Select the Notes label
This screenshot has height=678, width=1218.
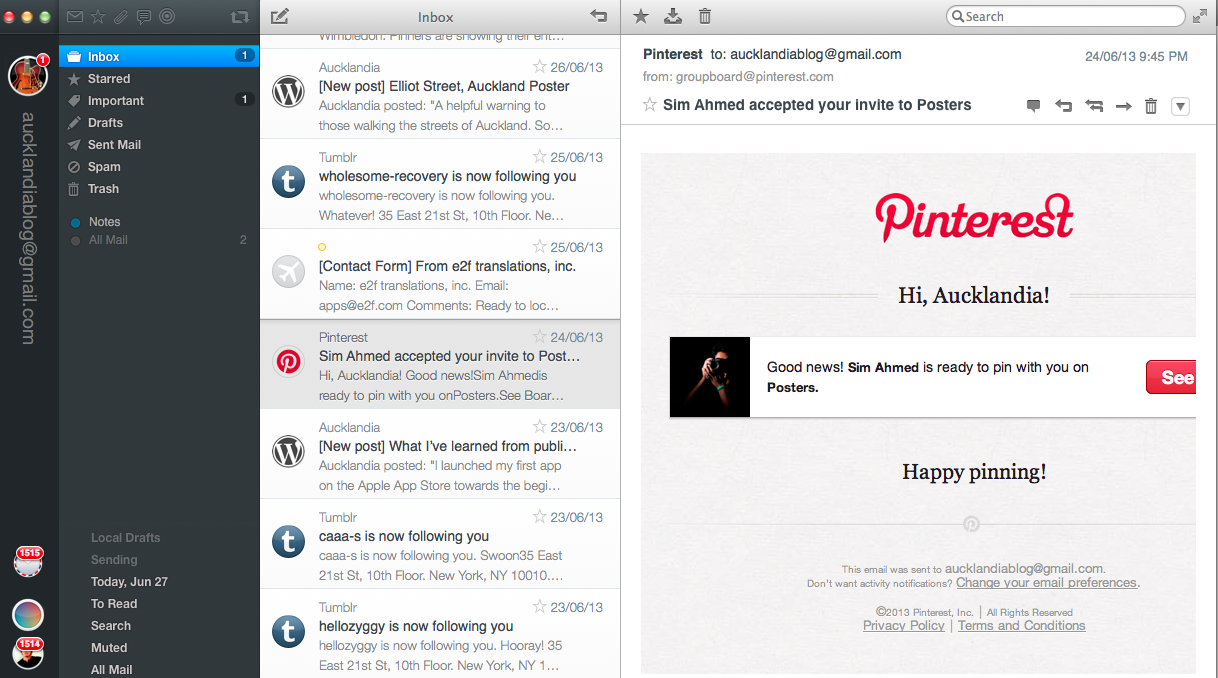(x=104, y=222)
